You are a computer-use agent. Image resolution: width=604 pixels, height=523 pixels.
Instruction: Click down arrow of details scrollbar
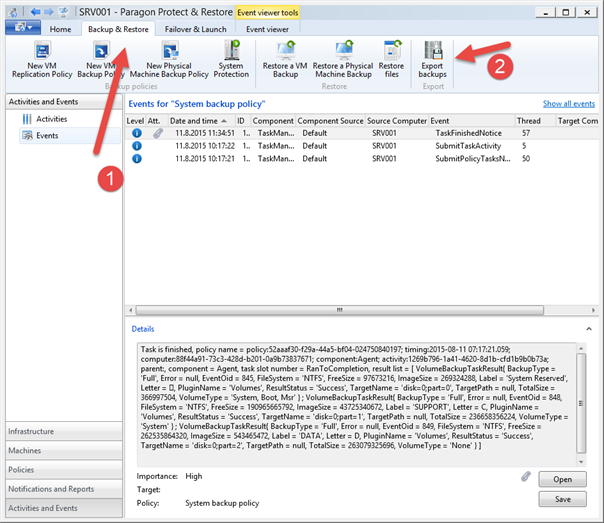(x=581, y=462)
